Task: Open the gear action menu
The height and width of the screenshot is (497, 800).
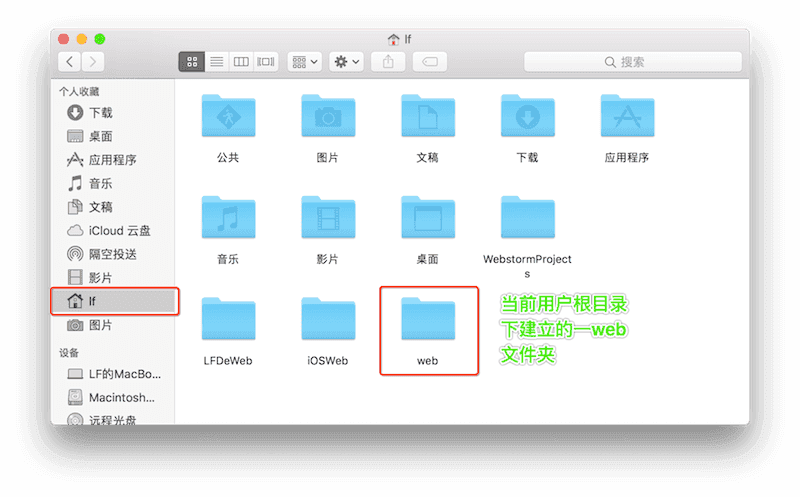Action: coord(346,62)
